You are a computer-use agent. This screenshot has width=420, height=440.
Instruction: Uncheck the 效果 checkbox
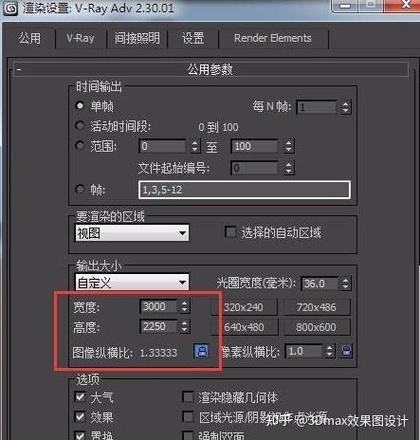(x=80, y=416)
